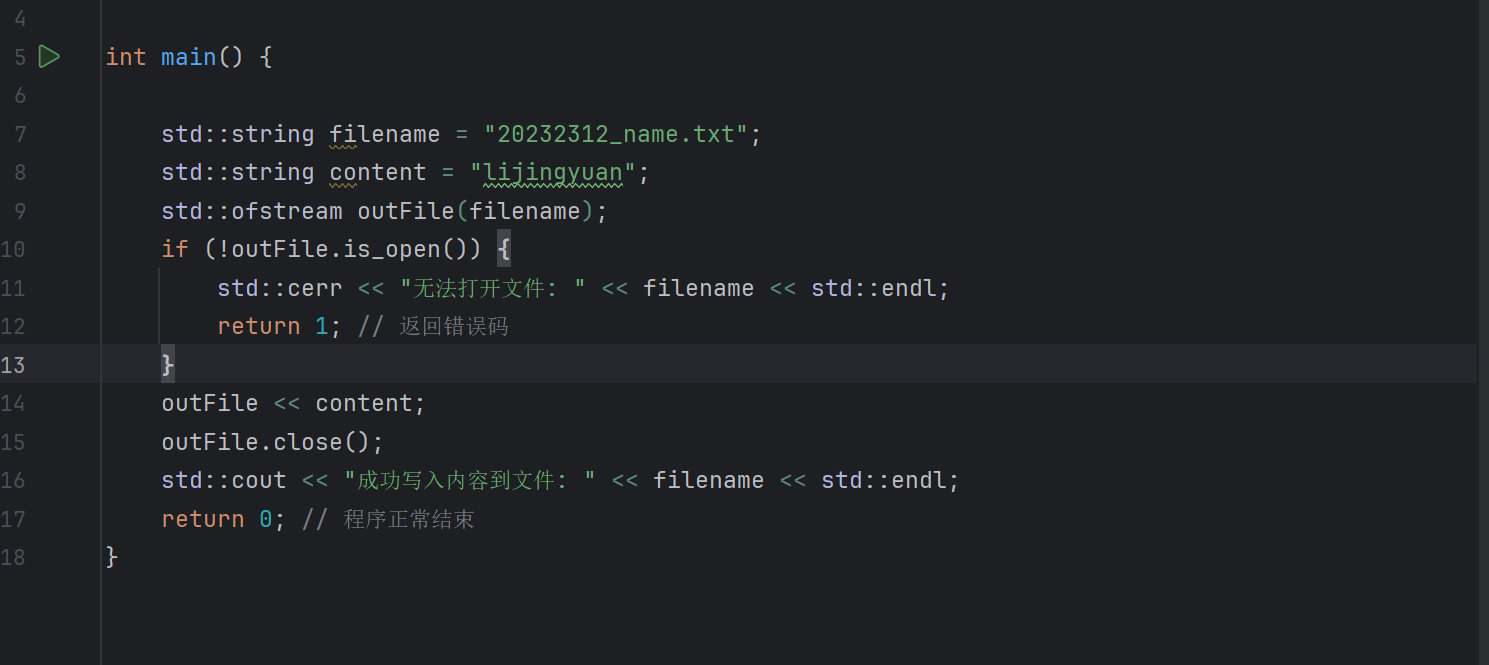
Task: Click the editor's vertical scrollbar stripe
Action: pyautogui.click(x=1483, y=332)
